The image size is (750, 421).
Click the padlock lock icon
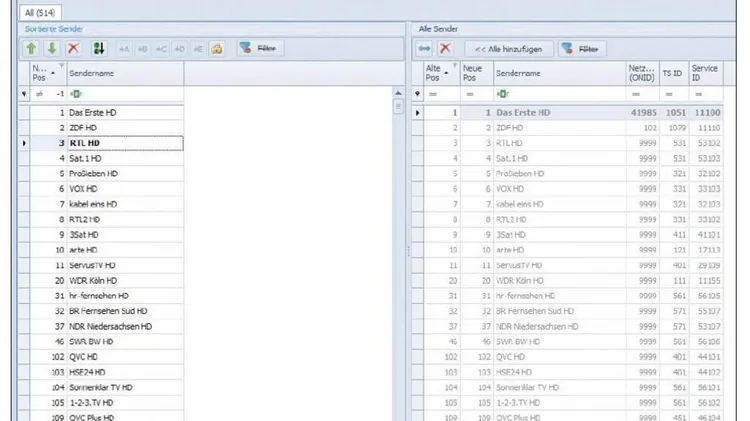coord(217,49)
